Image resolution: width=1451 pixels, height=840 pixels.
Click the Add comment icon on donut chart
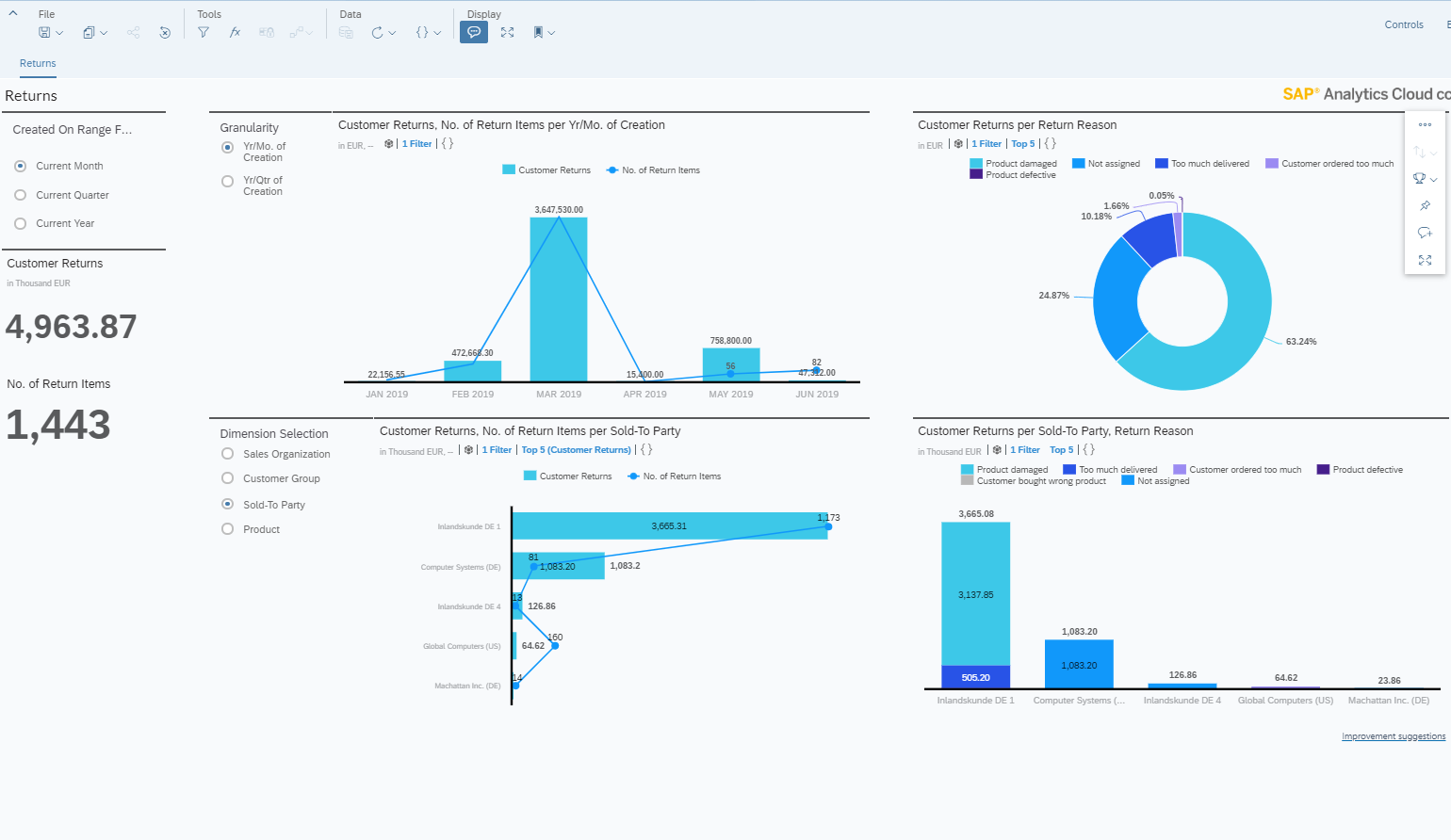(x=1425, y=233)
